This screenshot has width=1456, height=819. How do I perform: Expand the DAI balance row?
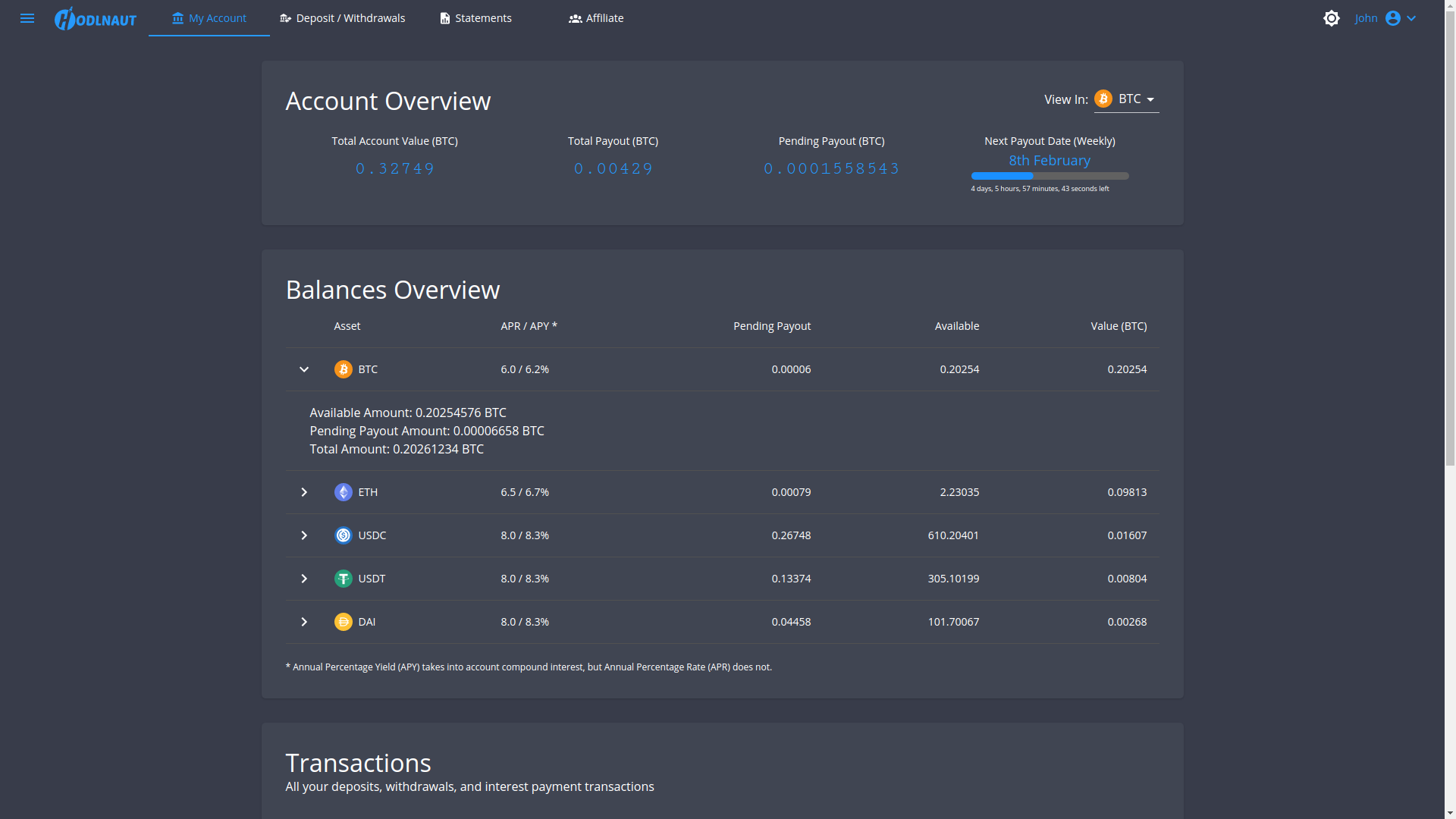(304, 622)
